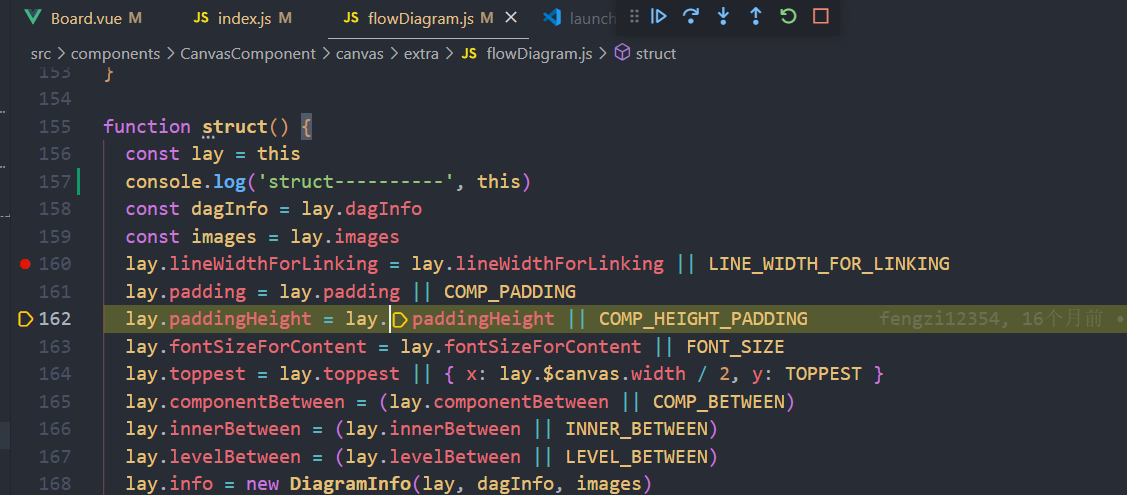Grab the debug toolbar drag handle

coord(633,16)
